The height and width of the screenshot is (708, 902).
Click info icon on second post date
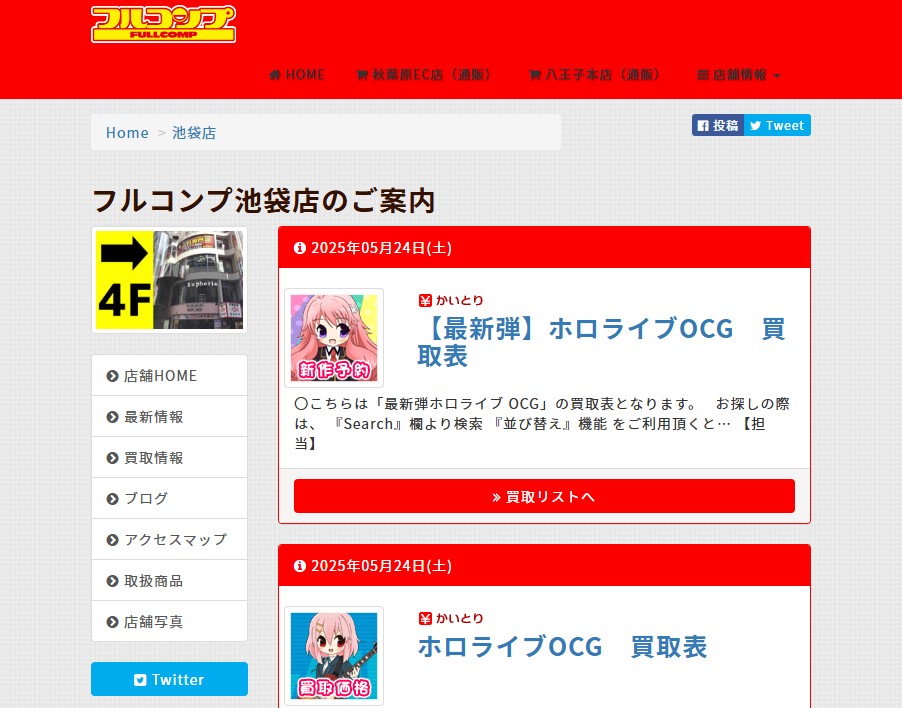tap(300, 566)
